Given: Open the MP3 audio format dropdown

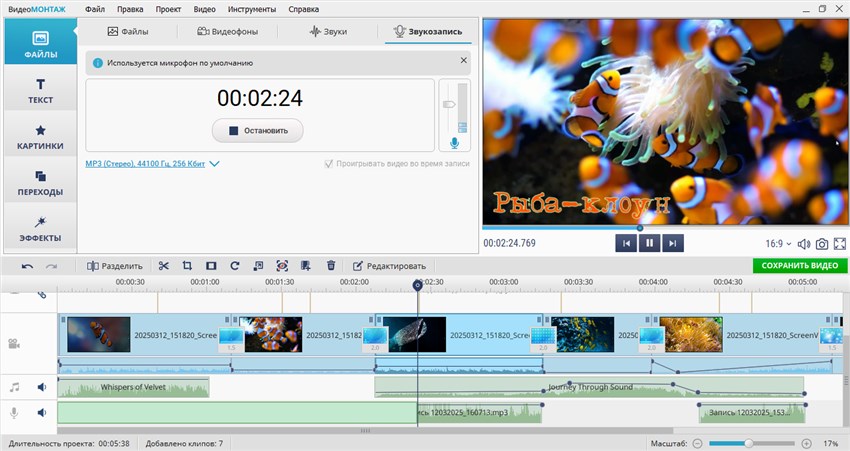Looking at the screenshot, I should tap(152, 163).
